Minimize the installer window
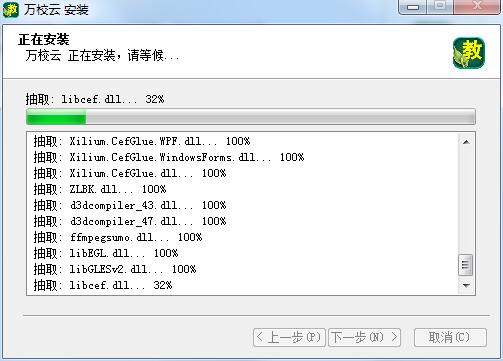This screenshot has height=361, width=503. (413, 7)
